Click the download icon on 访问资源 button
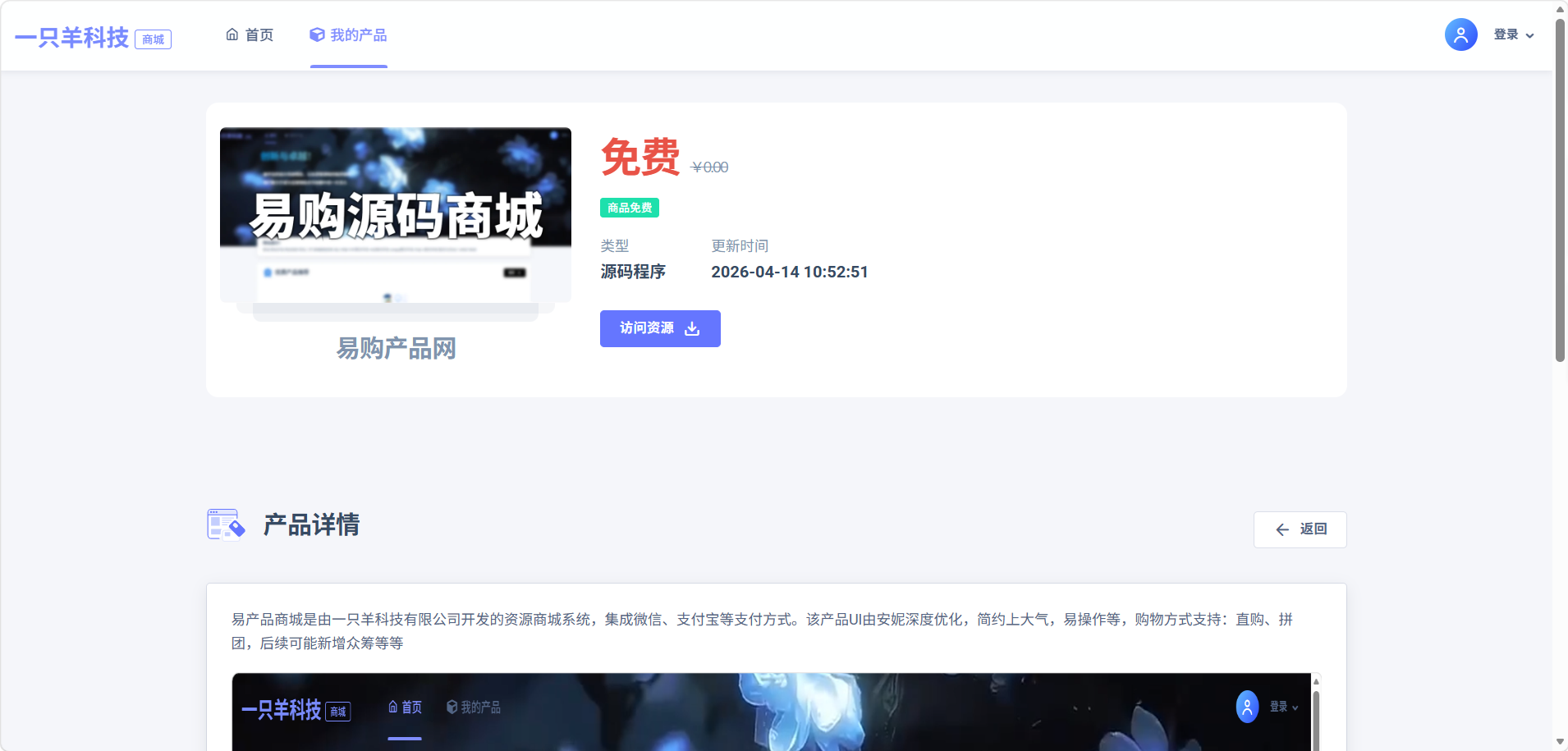 click(x=692, y=328)
